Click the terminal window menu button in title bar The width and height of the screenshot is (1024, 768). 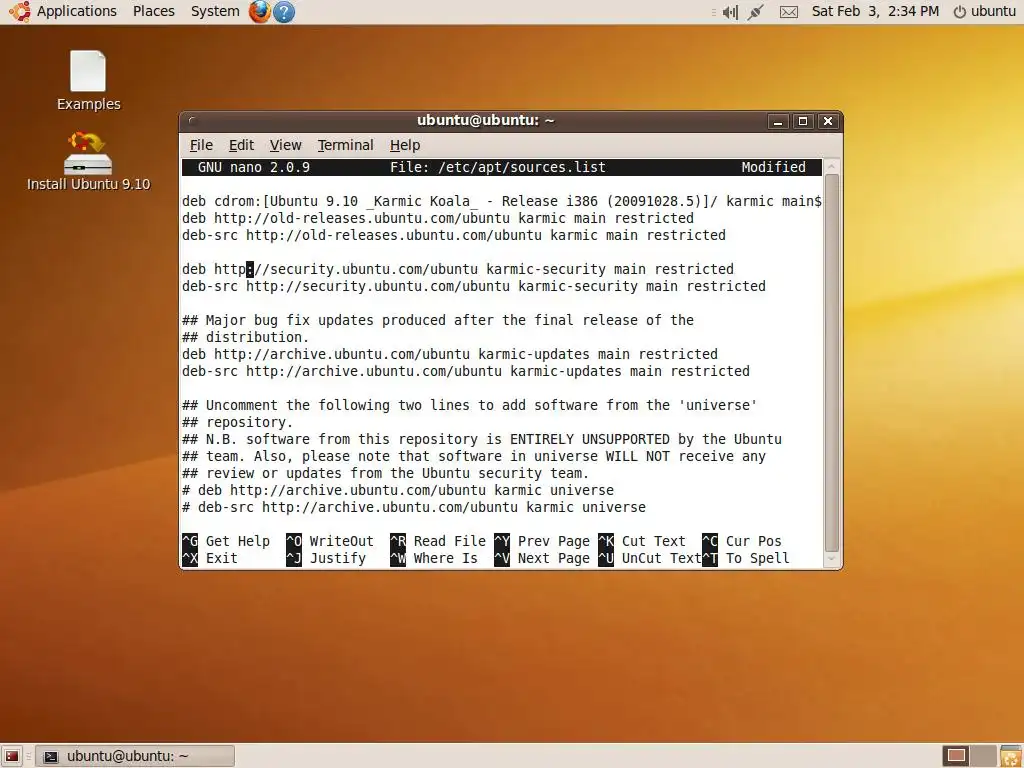pos(192,121)
